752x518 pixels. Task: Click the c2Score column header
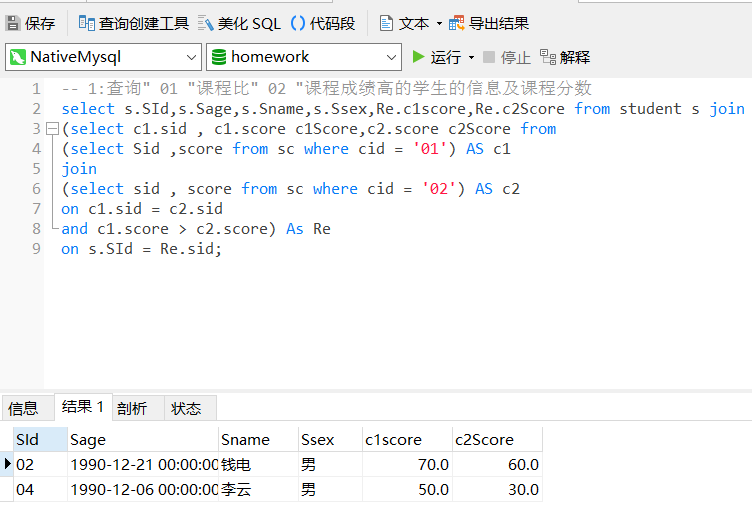[x=497, y=439]
